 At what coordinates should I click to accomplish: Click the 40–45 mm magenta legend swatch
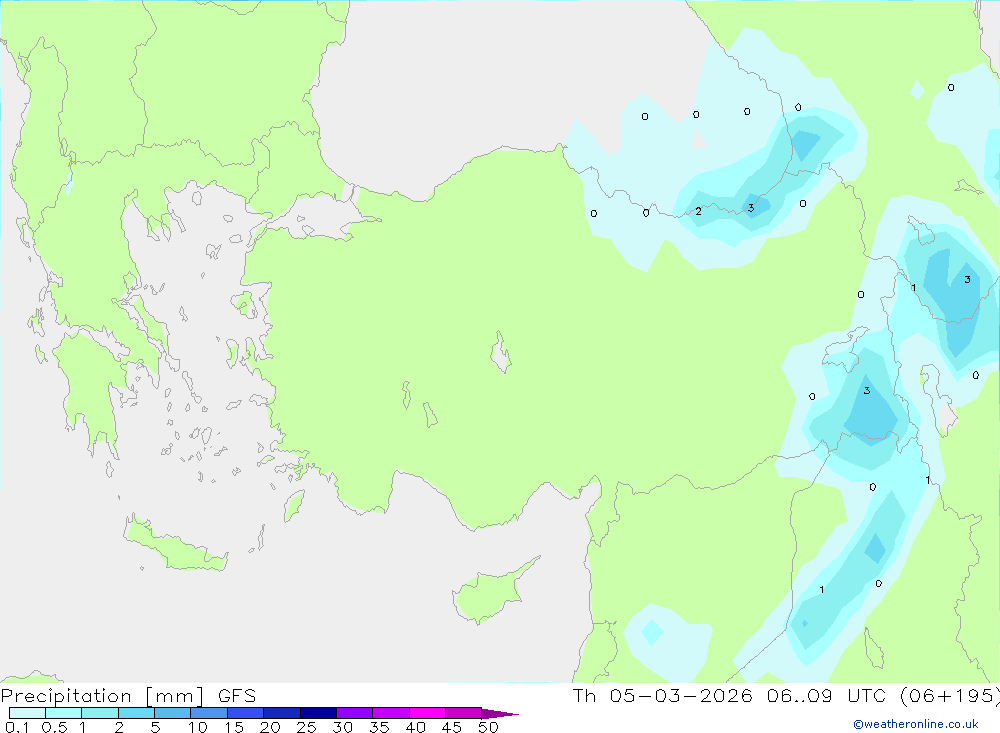pos(427,713)
